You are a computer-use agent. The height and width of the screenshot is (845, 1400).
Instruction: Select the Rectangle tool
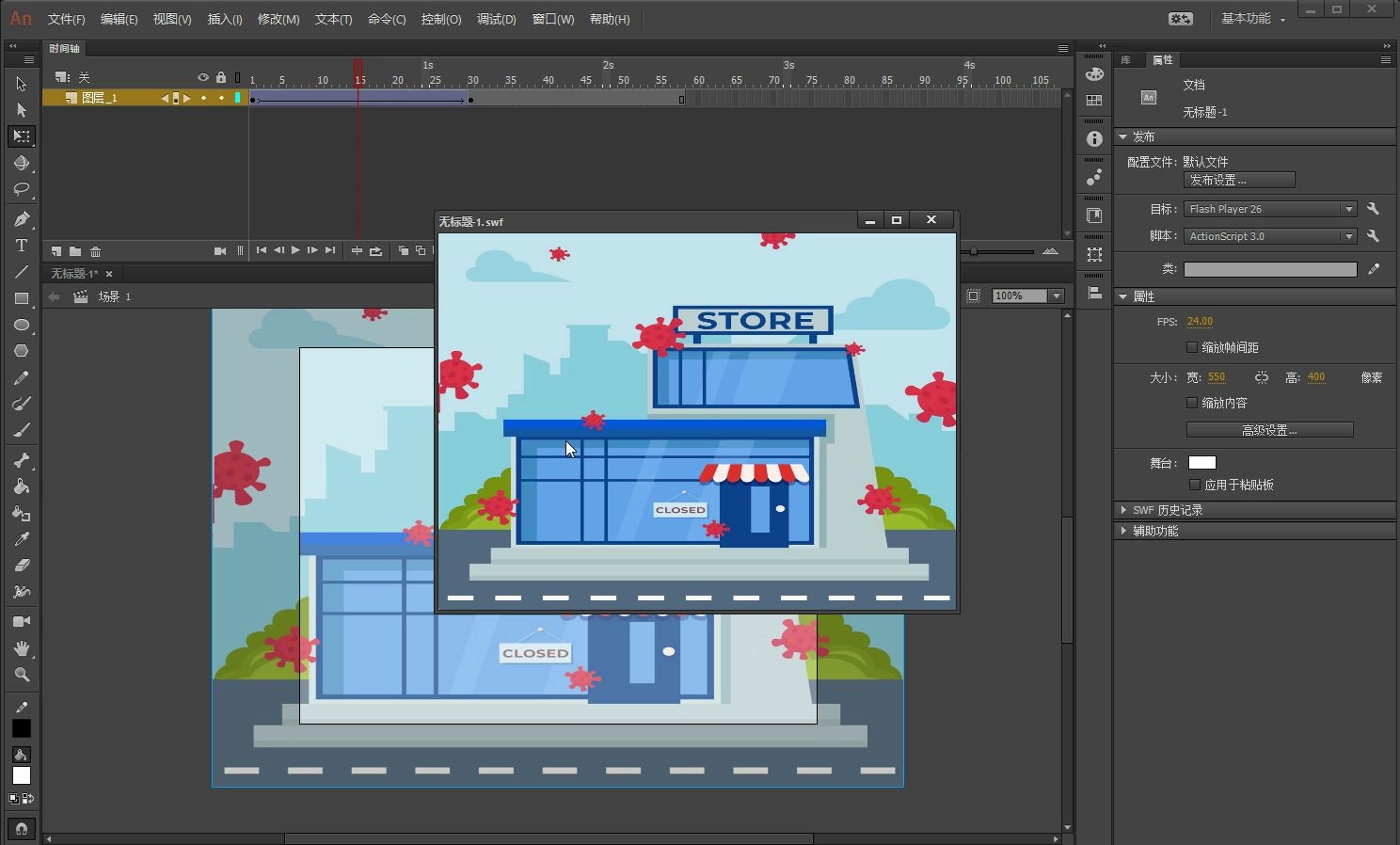click(x=22, y=298)
